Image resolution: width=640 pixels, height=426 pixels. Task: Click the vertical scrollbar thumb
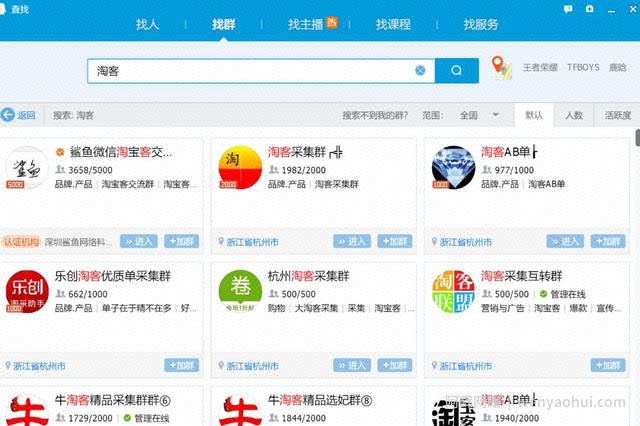(638, 138)
